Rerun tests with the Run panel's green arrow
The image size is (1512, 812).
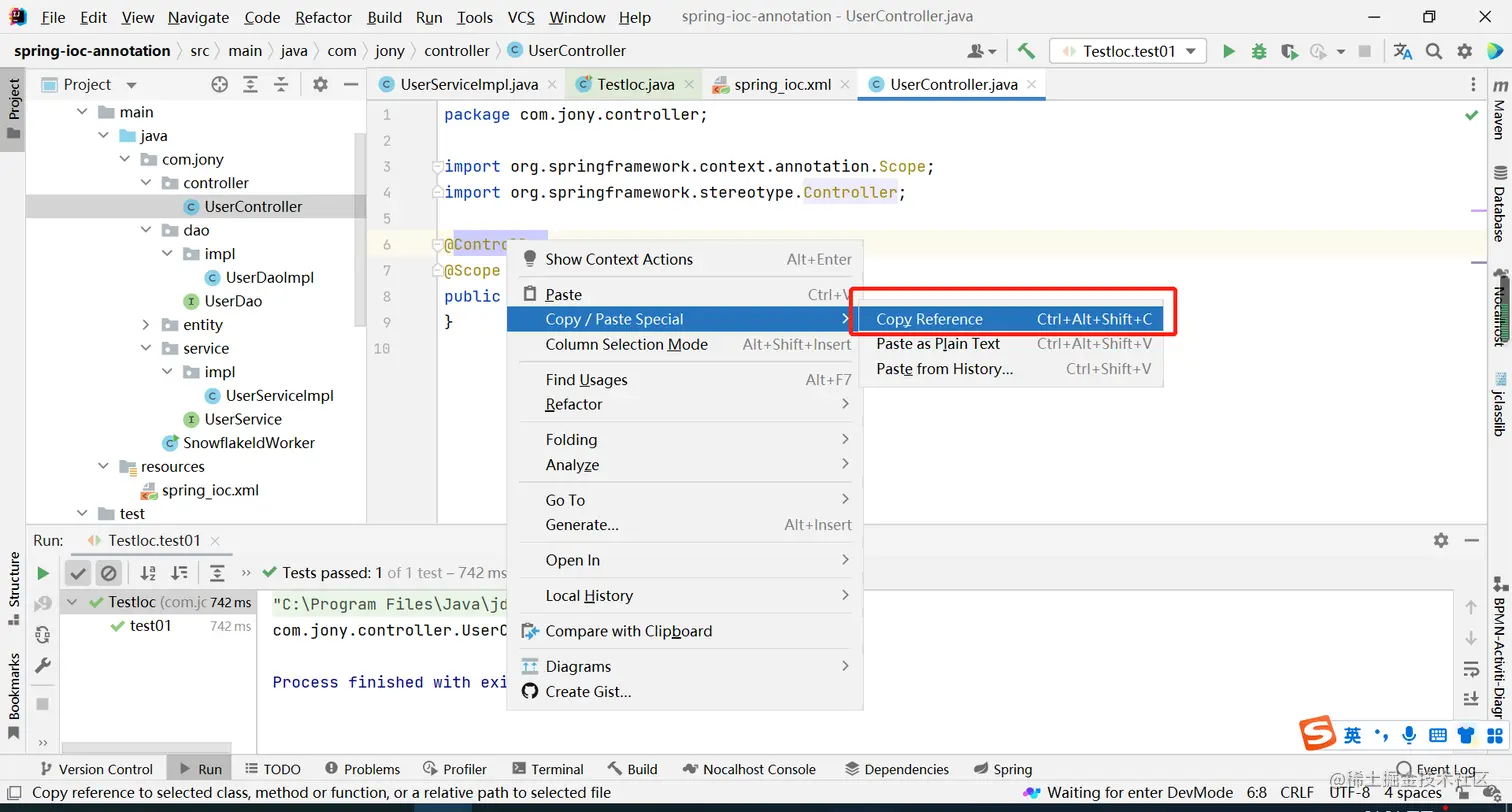[x=43, y=573]
